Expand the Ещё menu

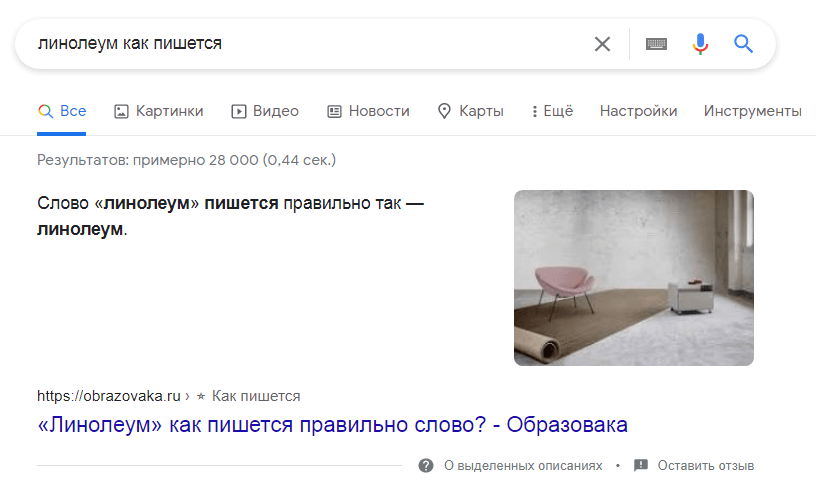[552, 111]
